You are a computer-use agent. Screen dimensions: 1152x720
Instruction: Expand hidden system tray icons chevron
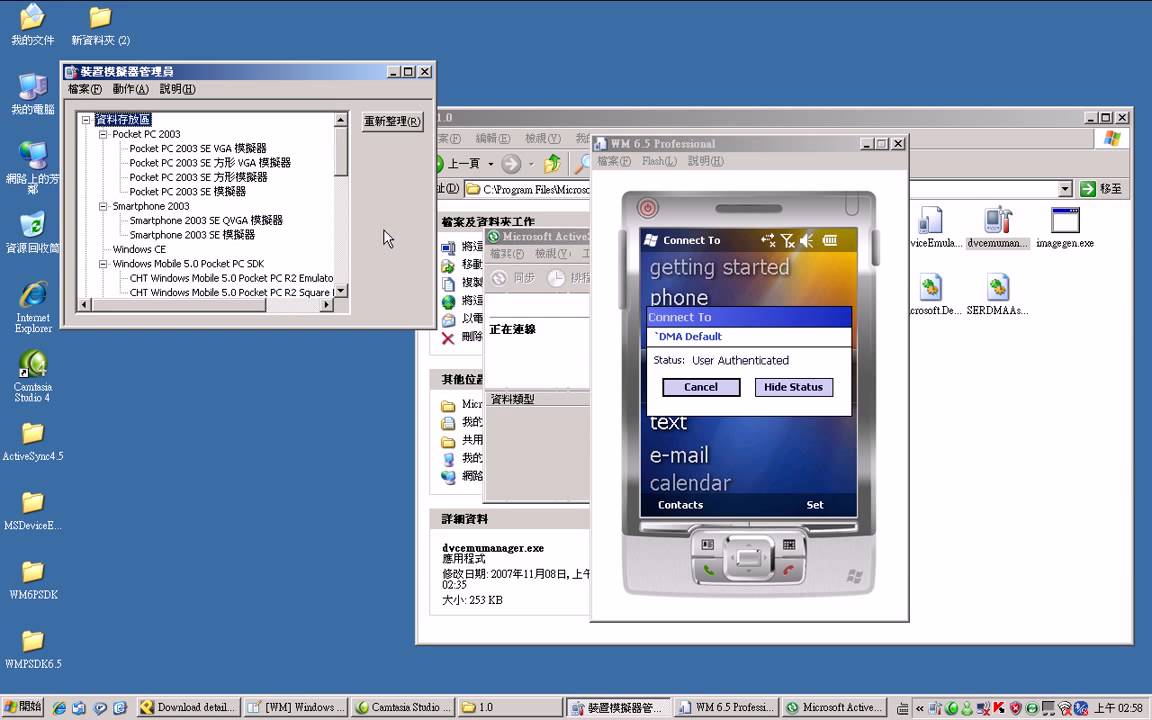tap(920, 708)
